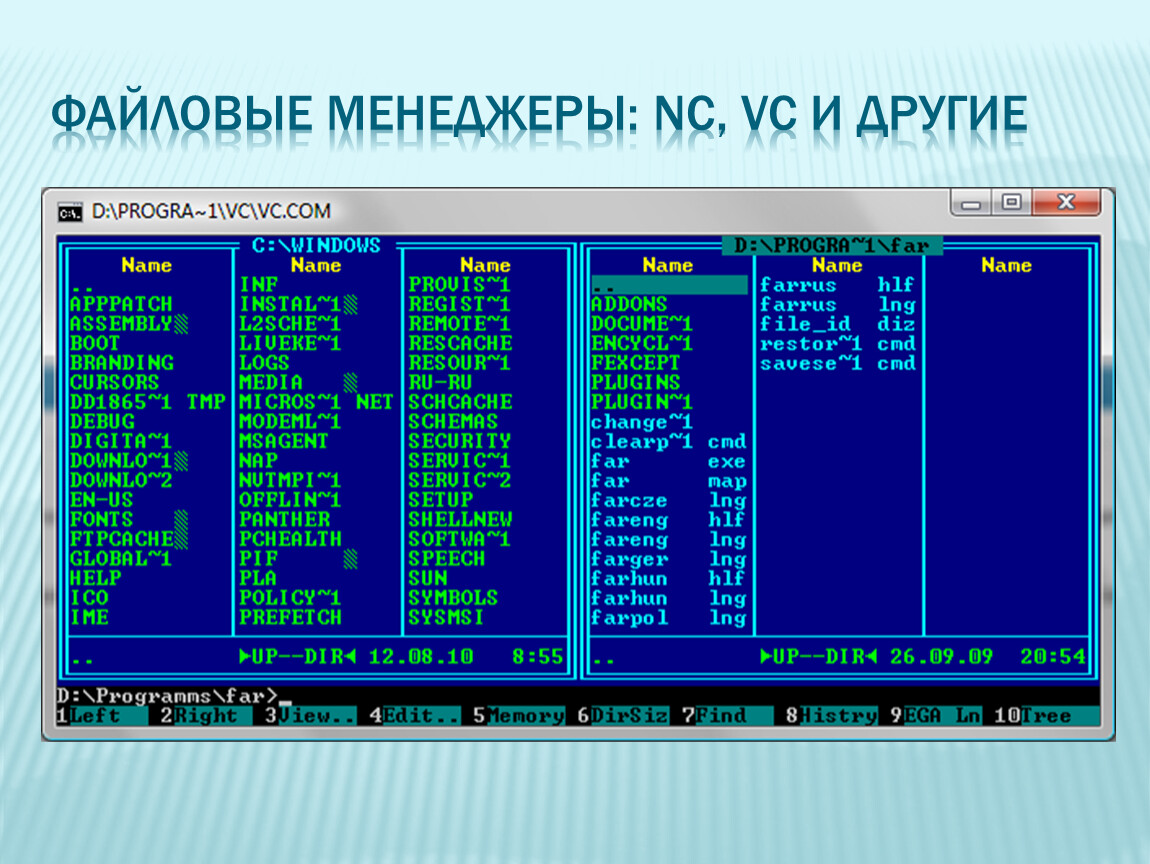Select the restor~1 cmd file
The image size is (1150, 864).
(x=838, y=343)
